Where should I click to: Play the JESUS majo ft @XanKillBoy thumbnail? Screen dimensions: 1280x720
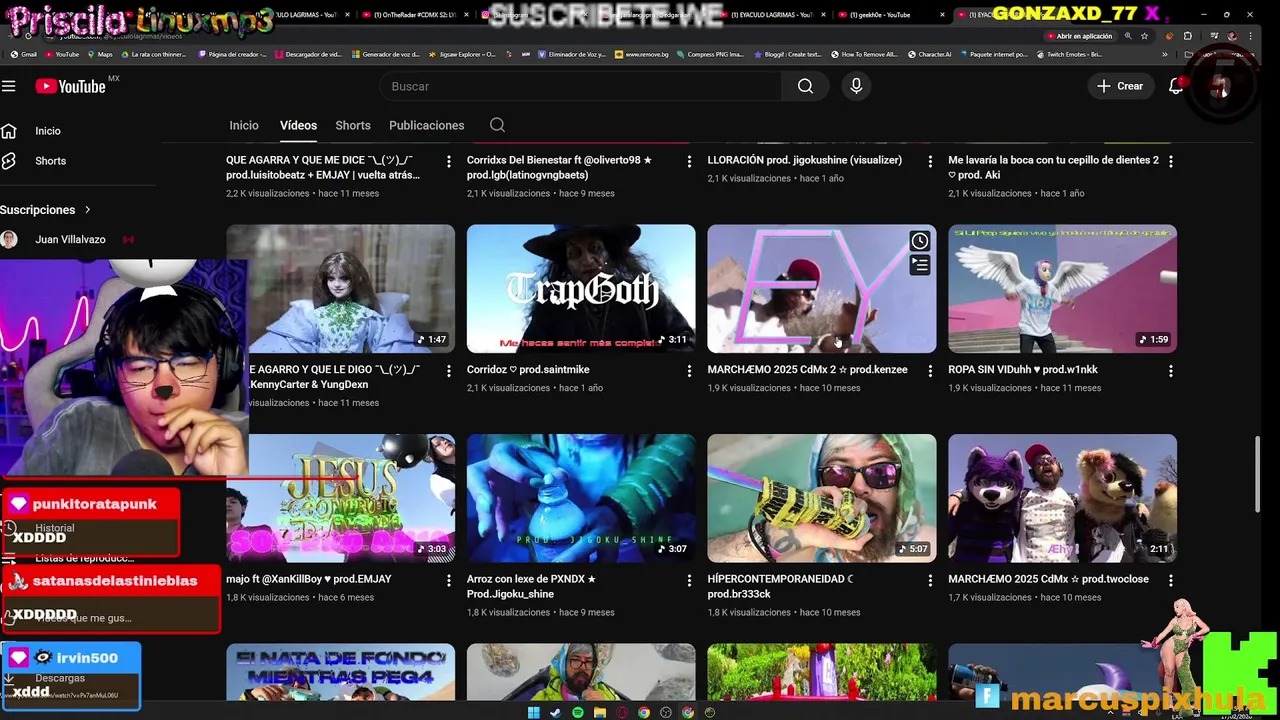[340, 498]
